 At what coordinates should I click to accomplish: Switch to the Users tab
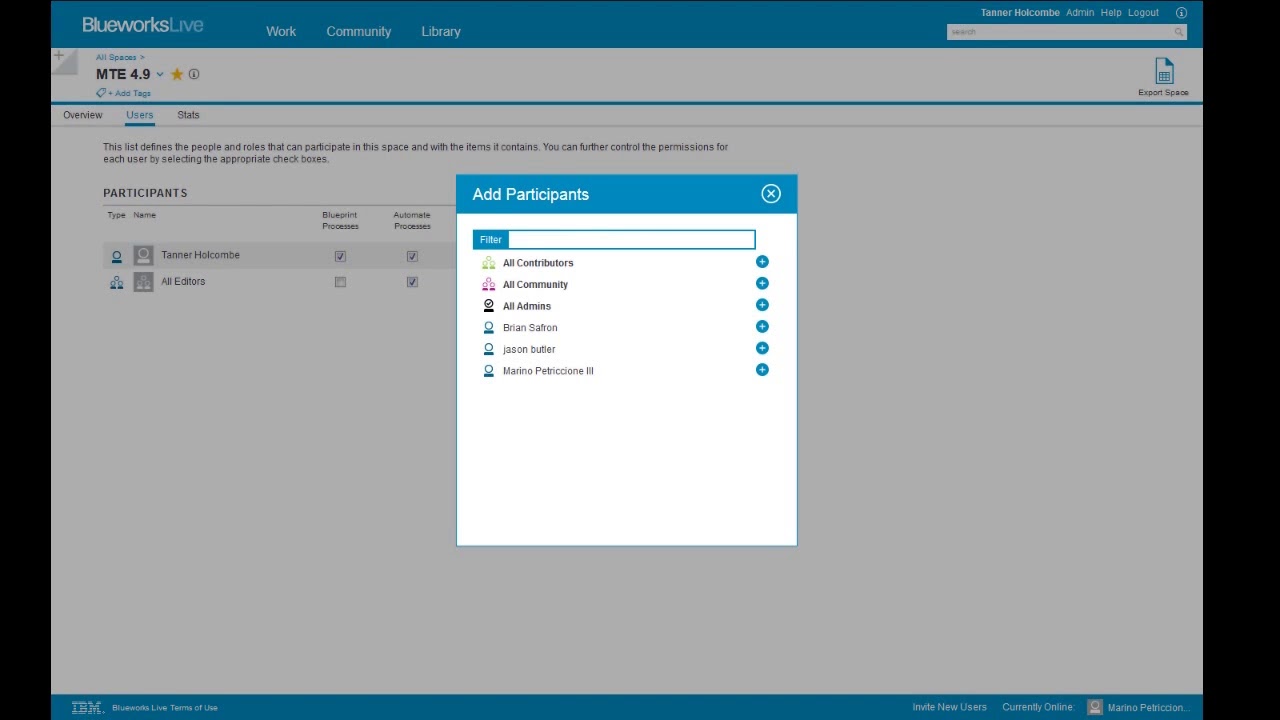140,115
